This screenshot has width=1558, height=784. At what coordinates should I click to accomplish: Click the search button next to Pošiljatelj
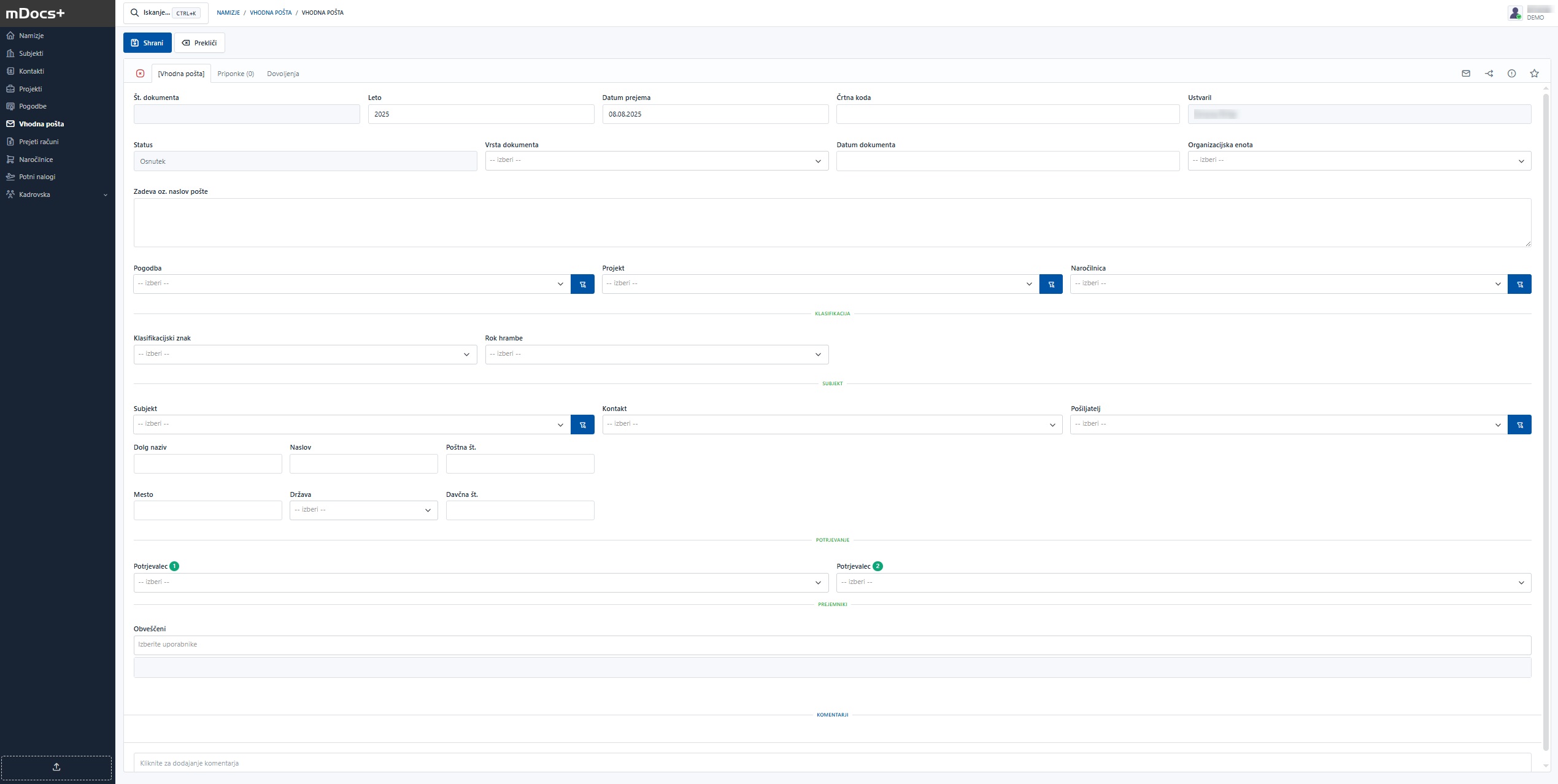(1519, 425)
